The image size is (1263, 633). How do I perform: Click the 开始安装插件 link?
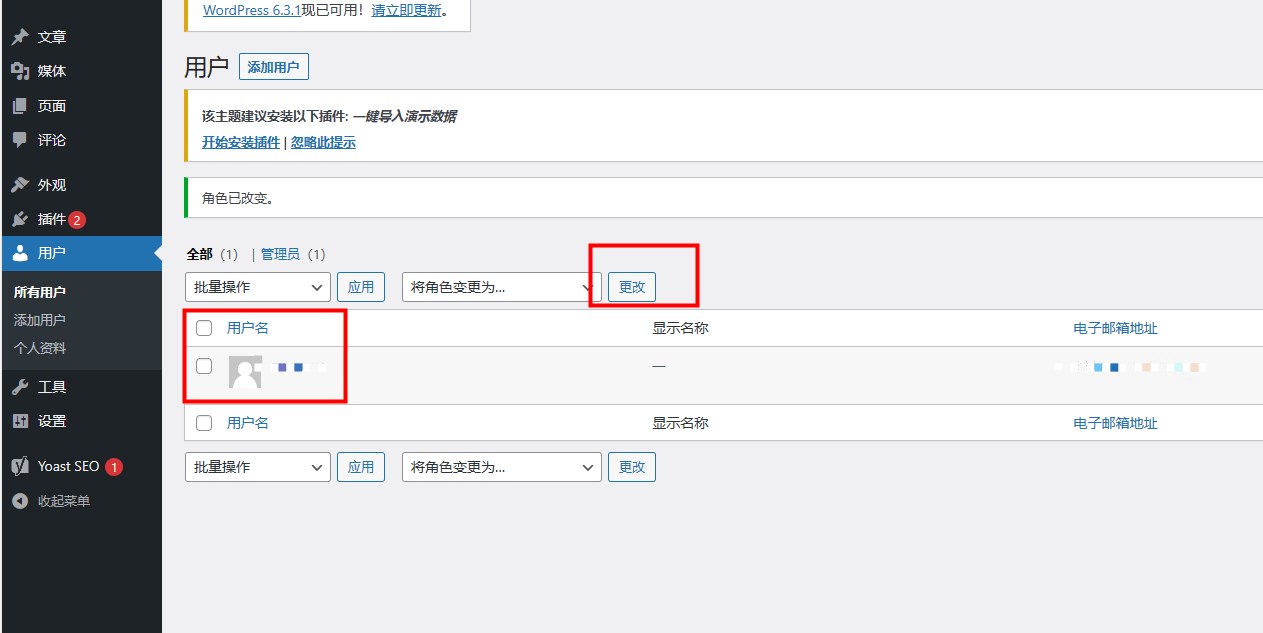pyautogui.click(x=241, y=142)
